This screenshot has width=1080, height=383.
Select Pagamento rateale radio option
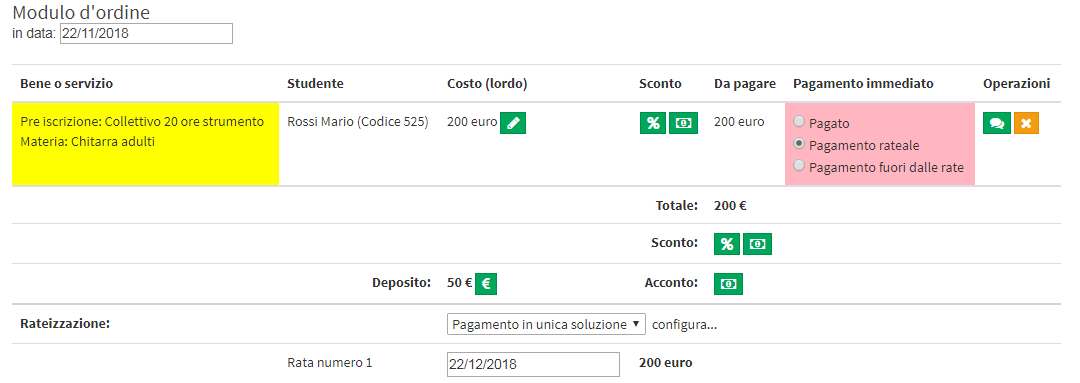click(799, 143)
